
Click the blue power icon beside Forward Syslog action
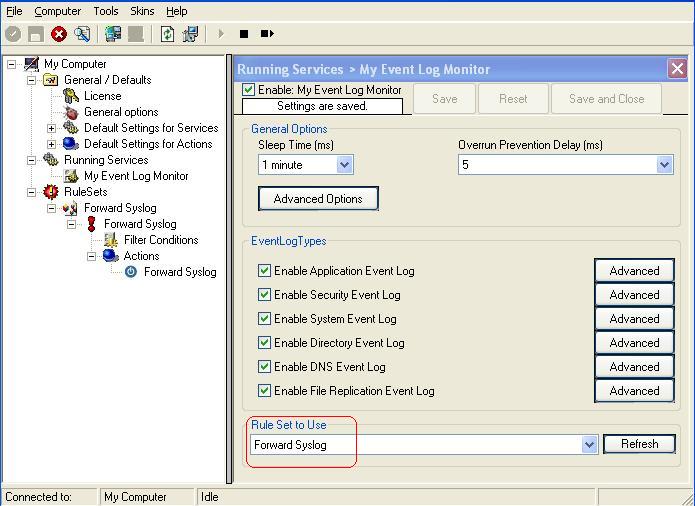[x=131, y=272]
